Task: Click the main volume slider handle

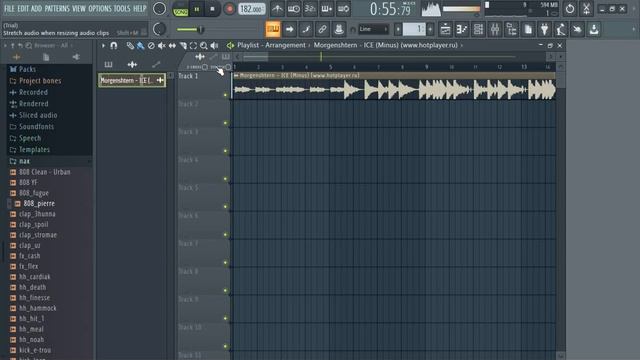Action: [x=200, y=29]
